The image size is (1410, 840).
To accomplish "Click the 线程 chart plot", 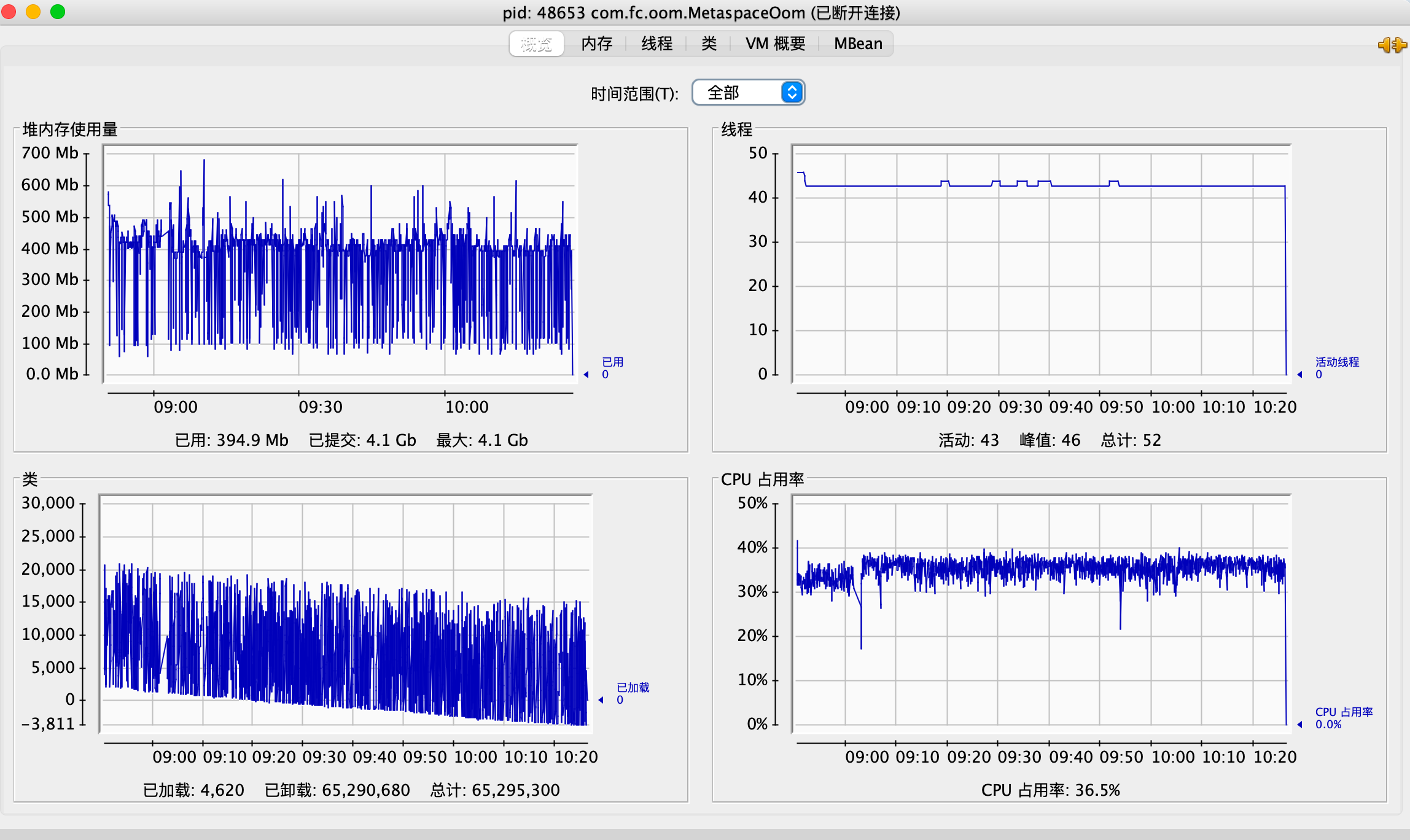I will click(1041, 263).
